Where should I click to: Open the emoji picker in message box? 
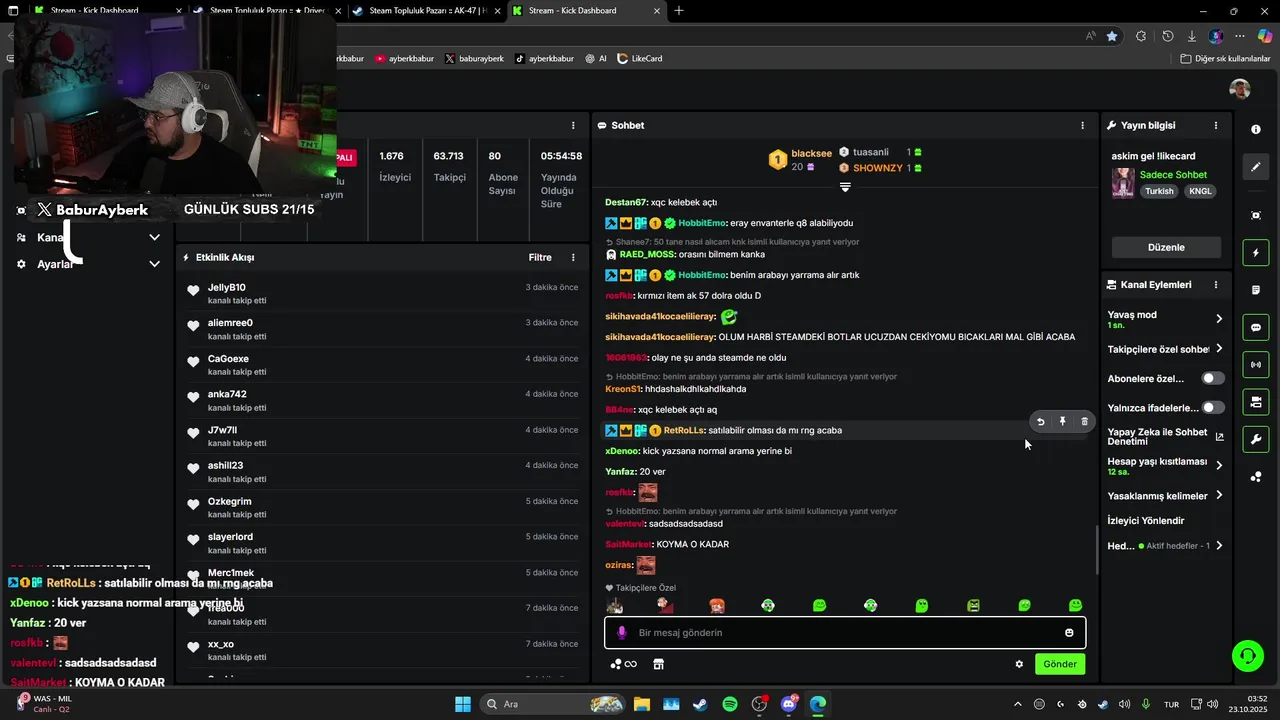point(1069,633)
